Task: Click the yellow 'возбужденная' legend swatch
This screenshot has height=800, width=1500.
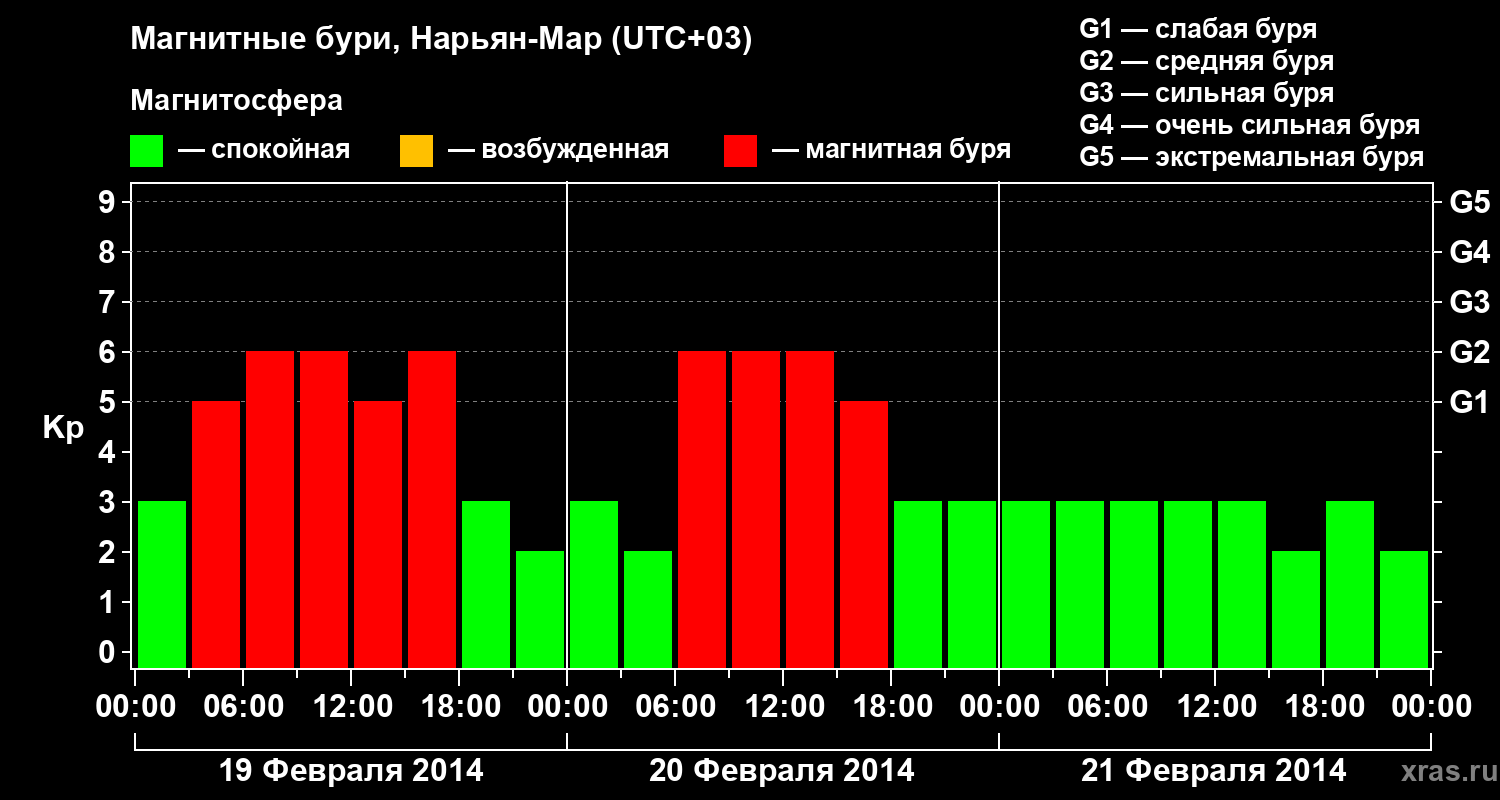Action: (416, 151)
